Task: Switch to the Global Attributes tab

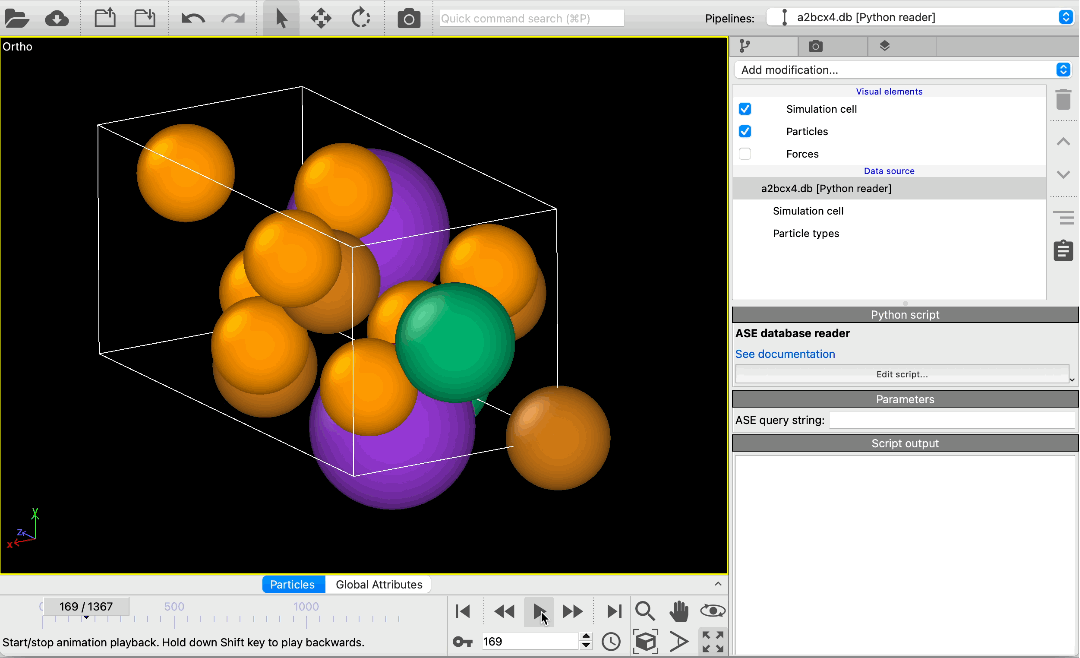Action: [379, 584]
